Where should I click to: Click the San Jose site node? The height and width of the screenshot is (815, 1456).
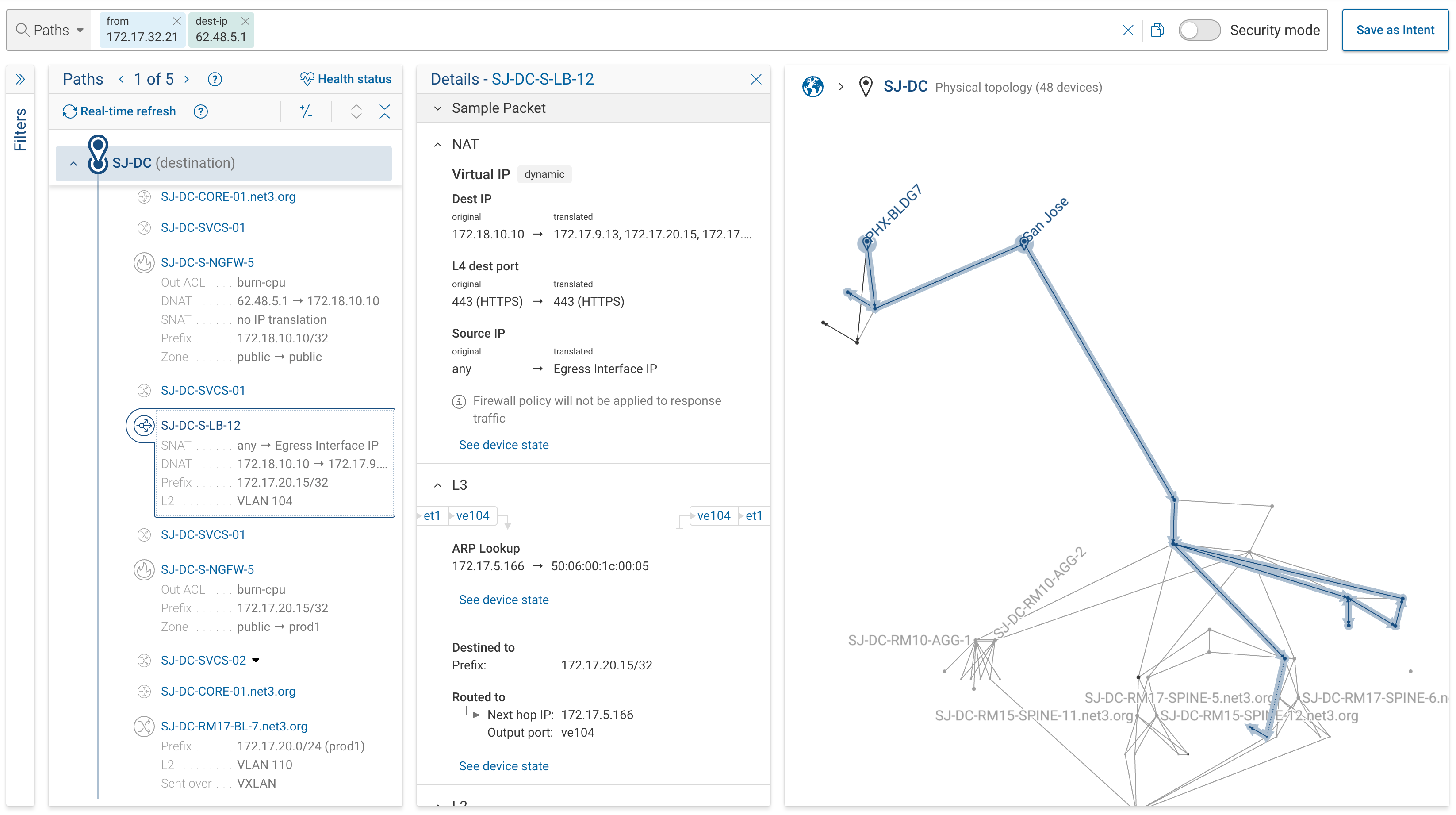(1023, 243)
